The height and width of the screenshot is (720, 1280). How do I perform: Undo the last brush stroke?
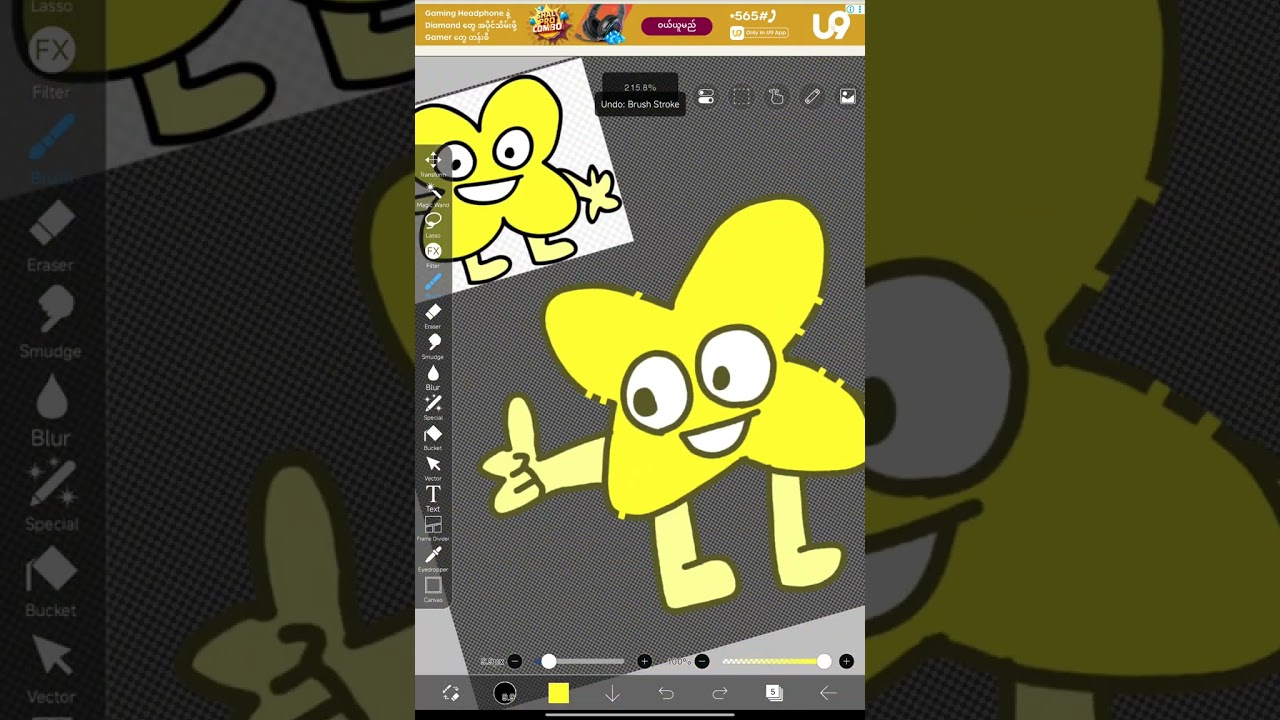click(x=666, y=693)
